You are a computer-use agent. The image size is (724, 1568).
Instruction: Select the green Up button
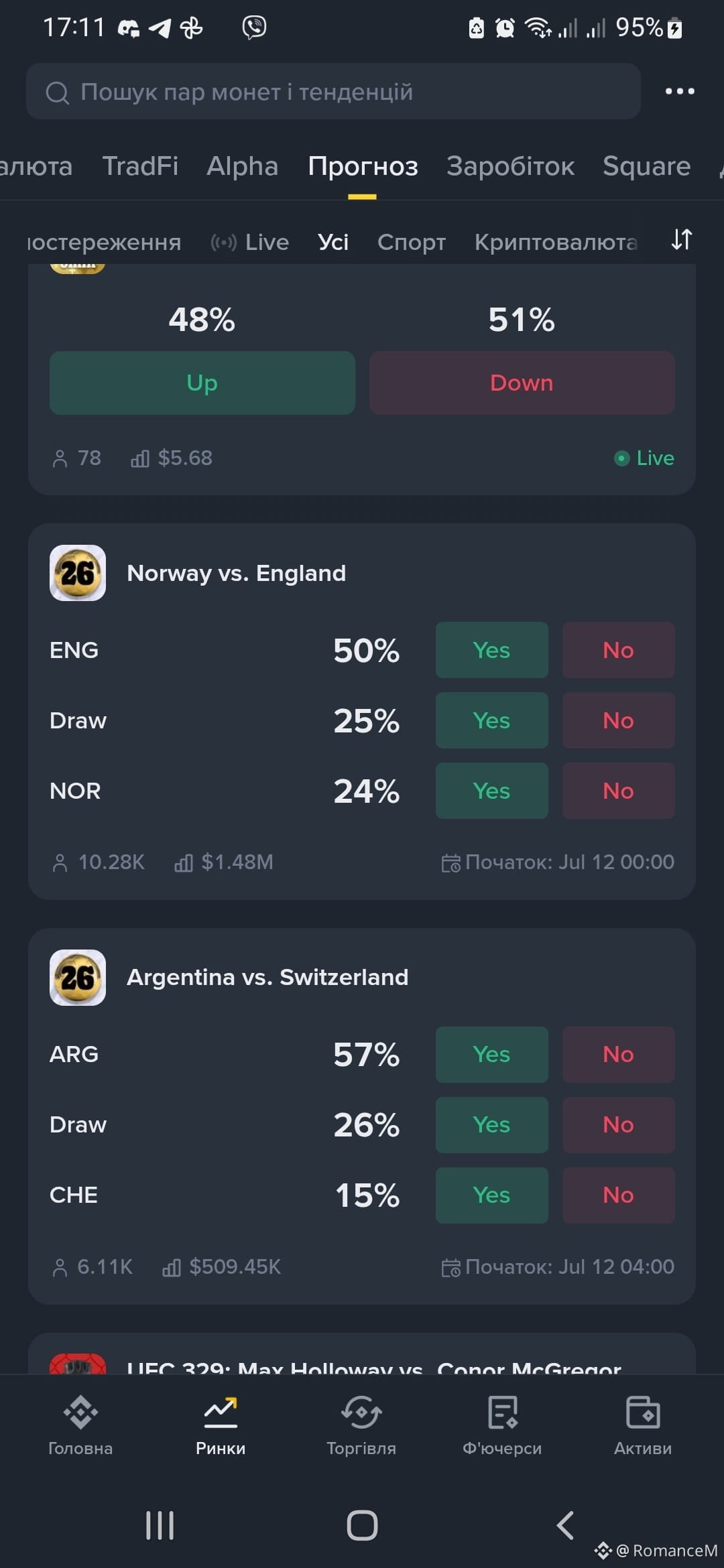point(202,383)
